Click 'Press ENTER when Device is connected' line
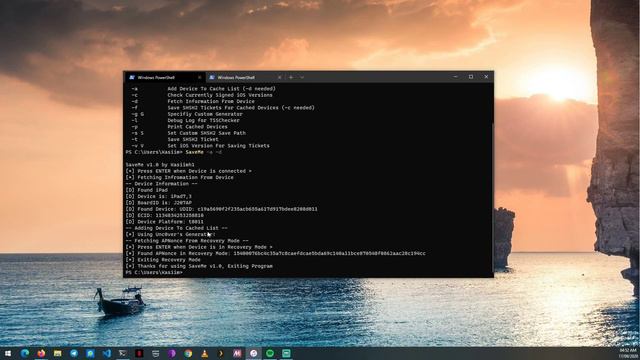Screen dimensions: 640x360 pyautogui.click(x=189, y=171)
